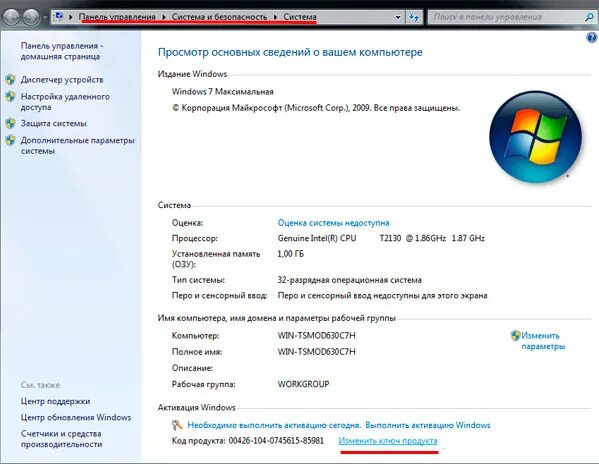
Task: Open help via the blue question mark icon
Action: pyautogui.click(x=591, y=37)
